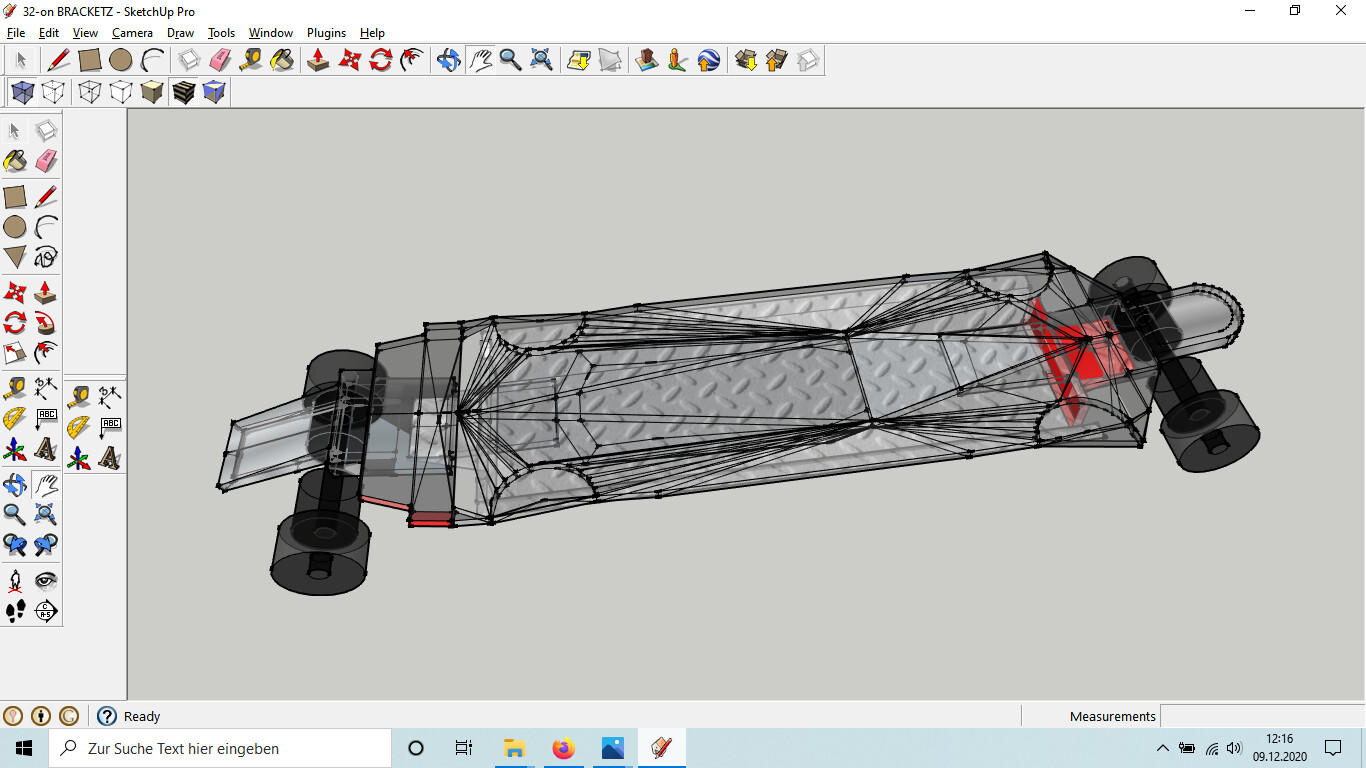Toggle X-Ray face style
The image size is (1366, 768).
pos(22,93)
